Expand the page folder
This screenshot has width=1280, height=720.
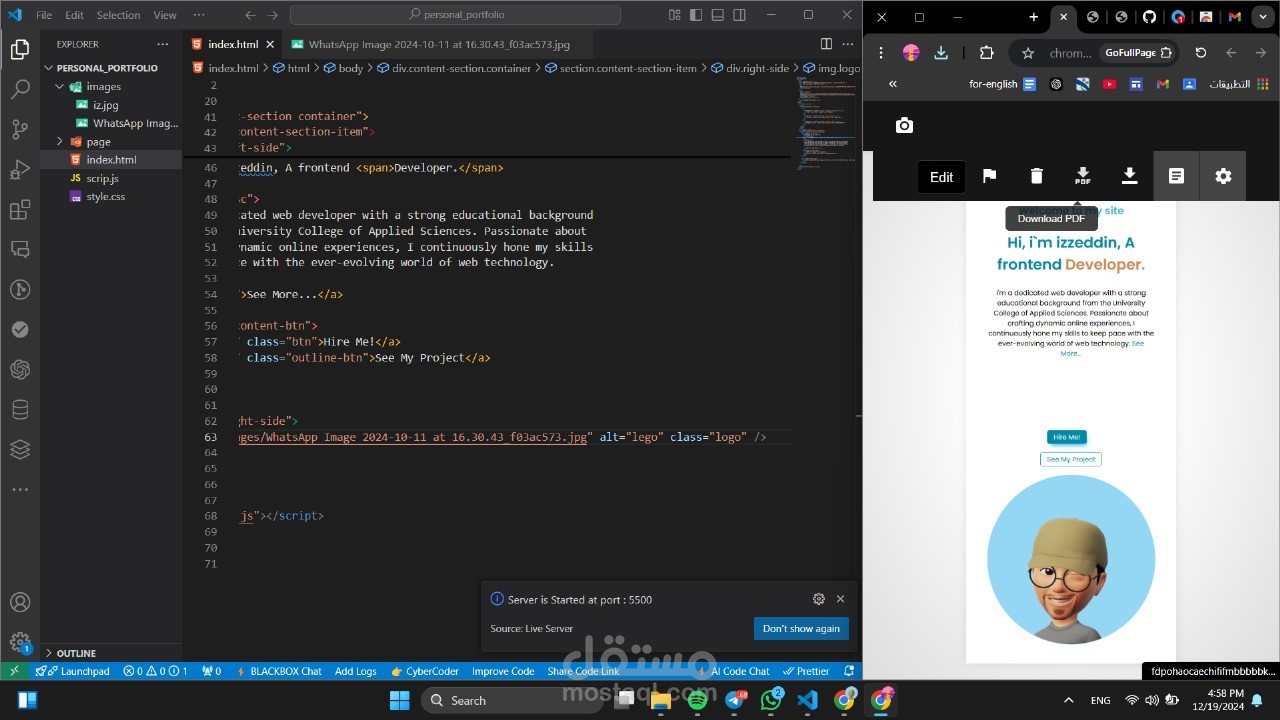pyautogui.click(x=98, y=142)
